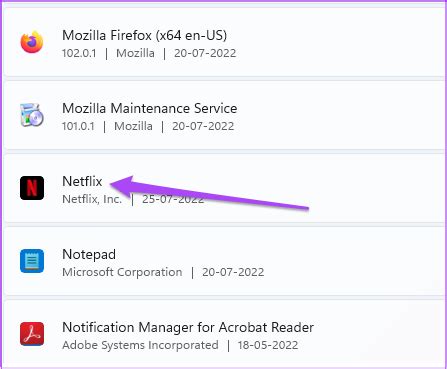Click the red Acrobat Reader notification icon

[x=32, y=334]
